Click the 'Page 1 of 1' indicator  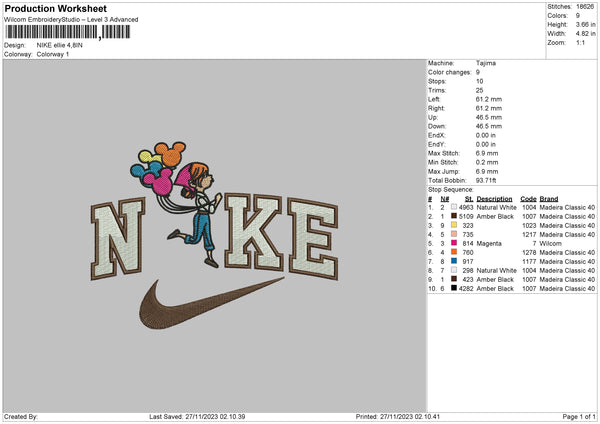click(x=579, y=416)
